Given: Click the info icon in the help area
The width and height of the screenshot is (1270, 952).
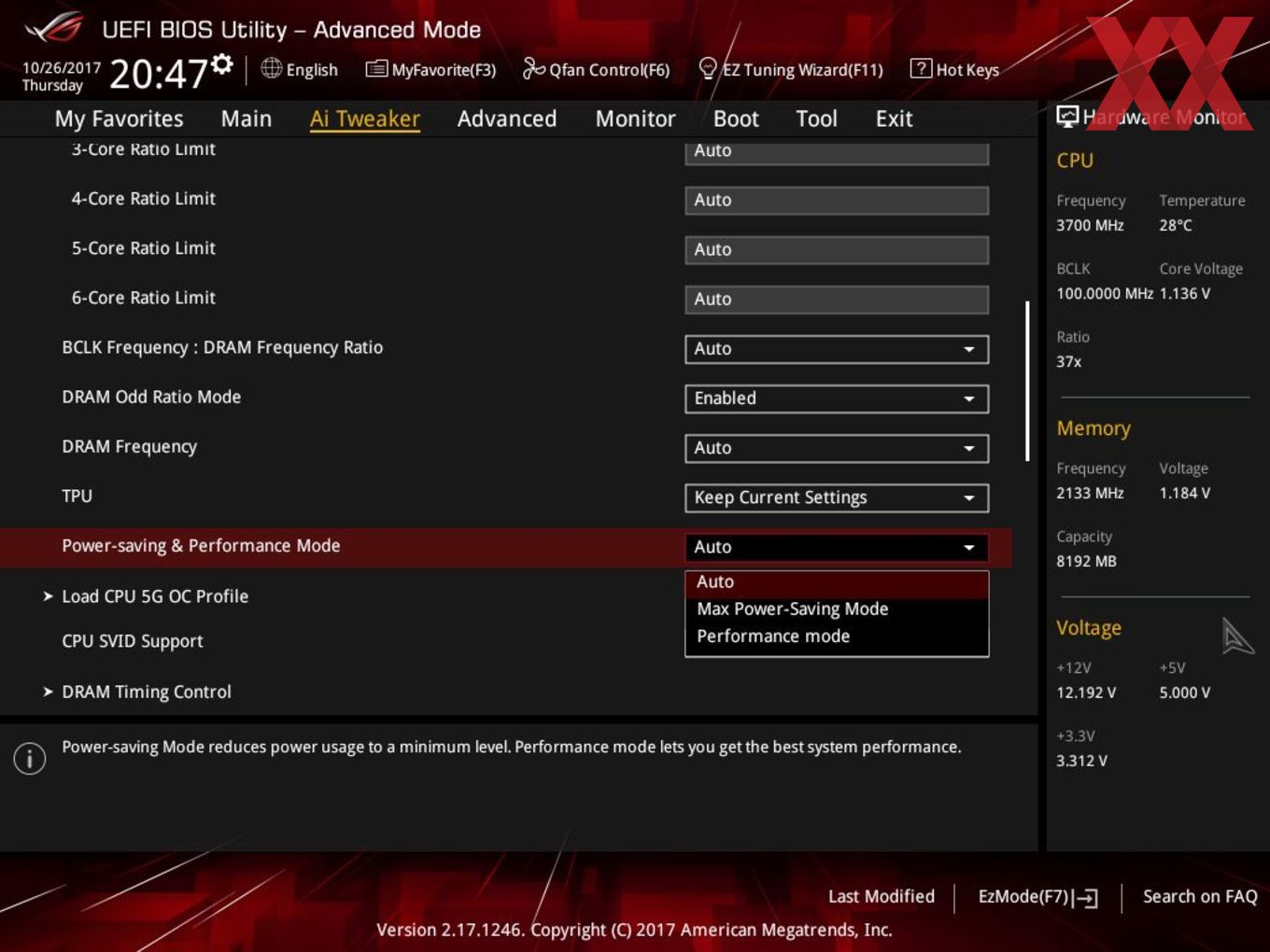Looking at the screenshot, I should 30,758.
